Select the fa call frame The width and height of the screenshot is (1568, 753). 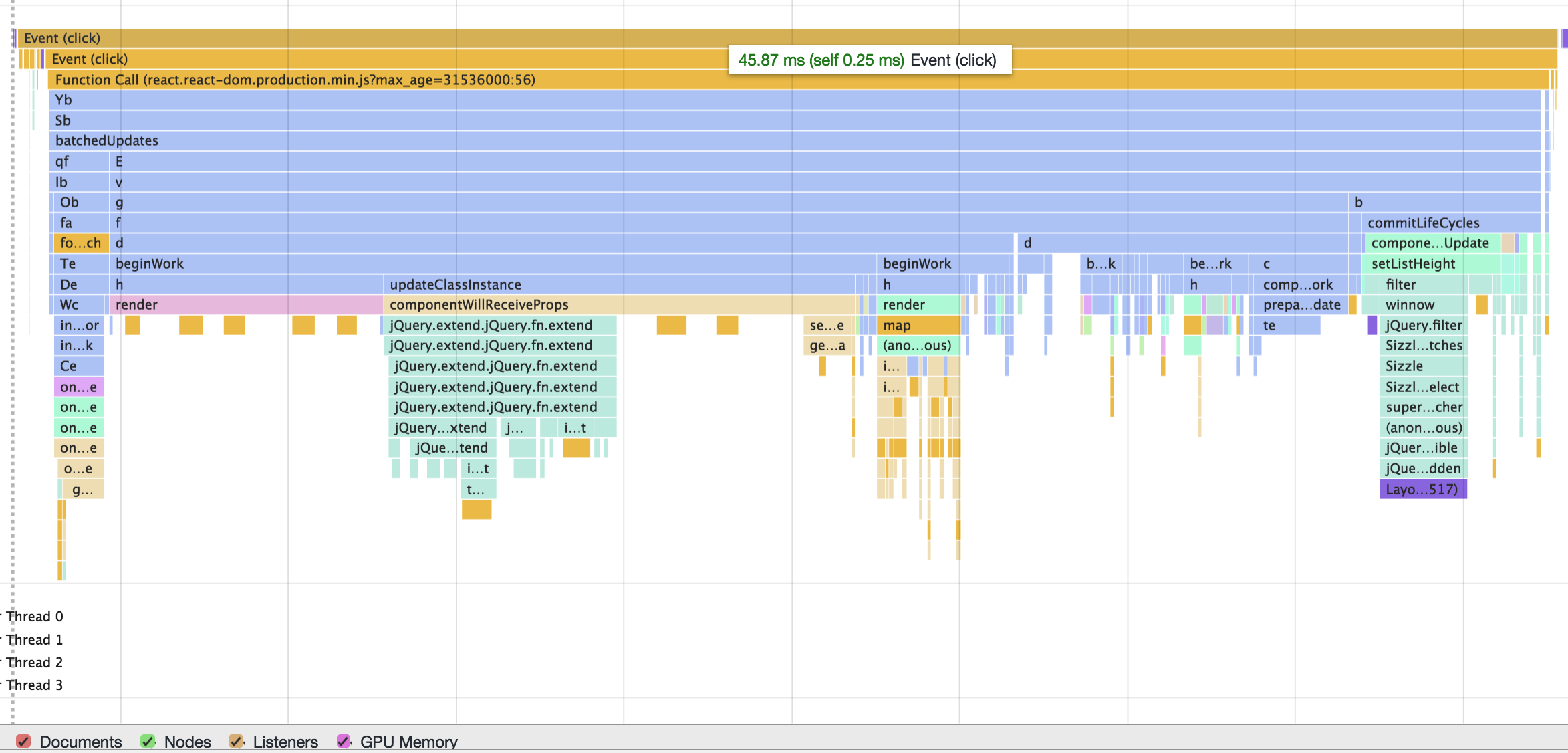pyautogui.click(x=80, y=223)
